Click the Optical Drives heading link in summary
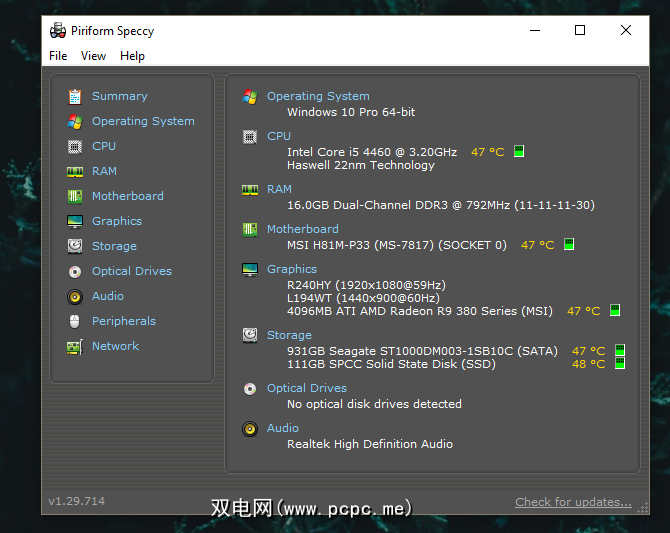670x533 pixels. point(307,388)
